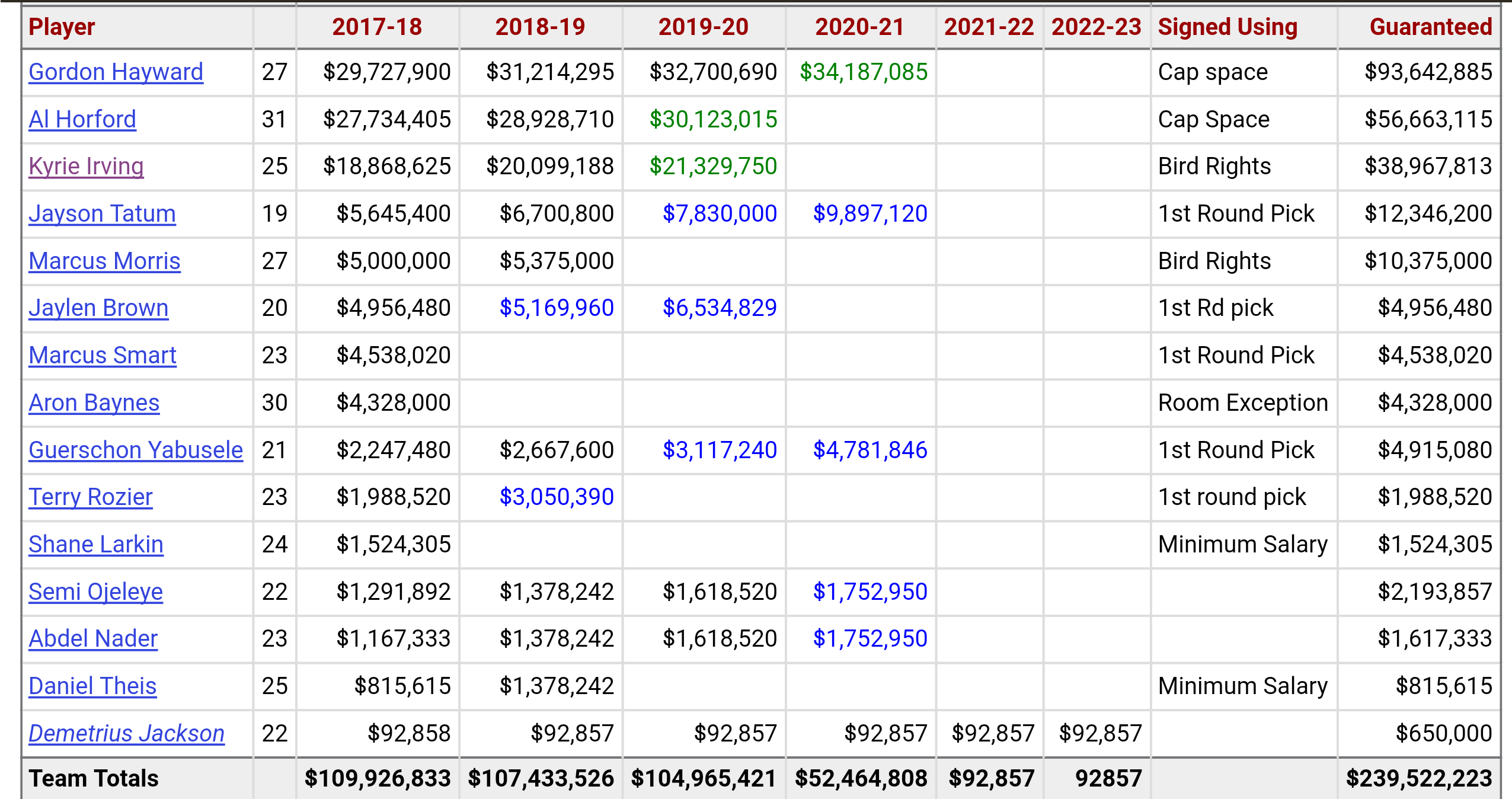Select the Jayson Tatum link
This screenshot has width=1512, height=799.
click(x=102, y=214)
